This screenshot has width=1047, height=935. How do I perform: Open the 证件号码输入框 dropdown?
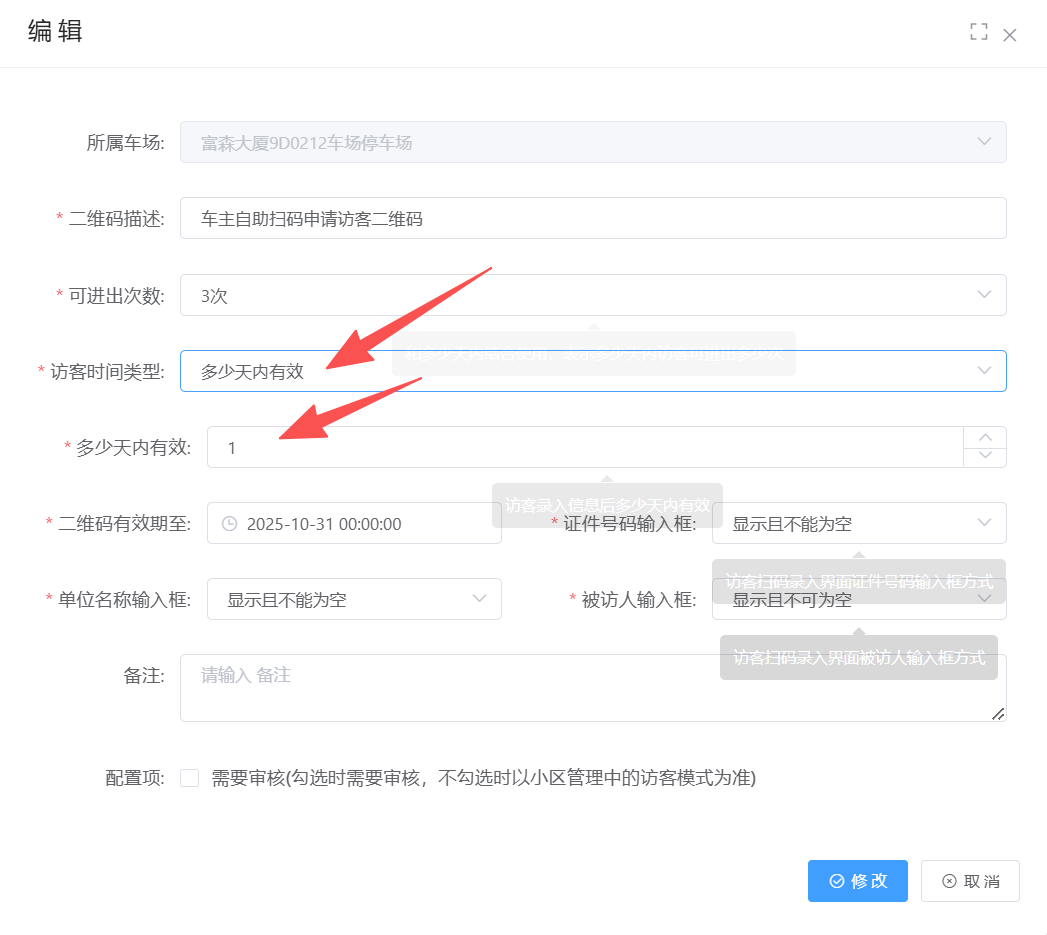(859, 524)
